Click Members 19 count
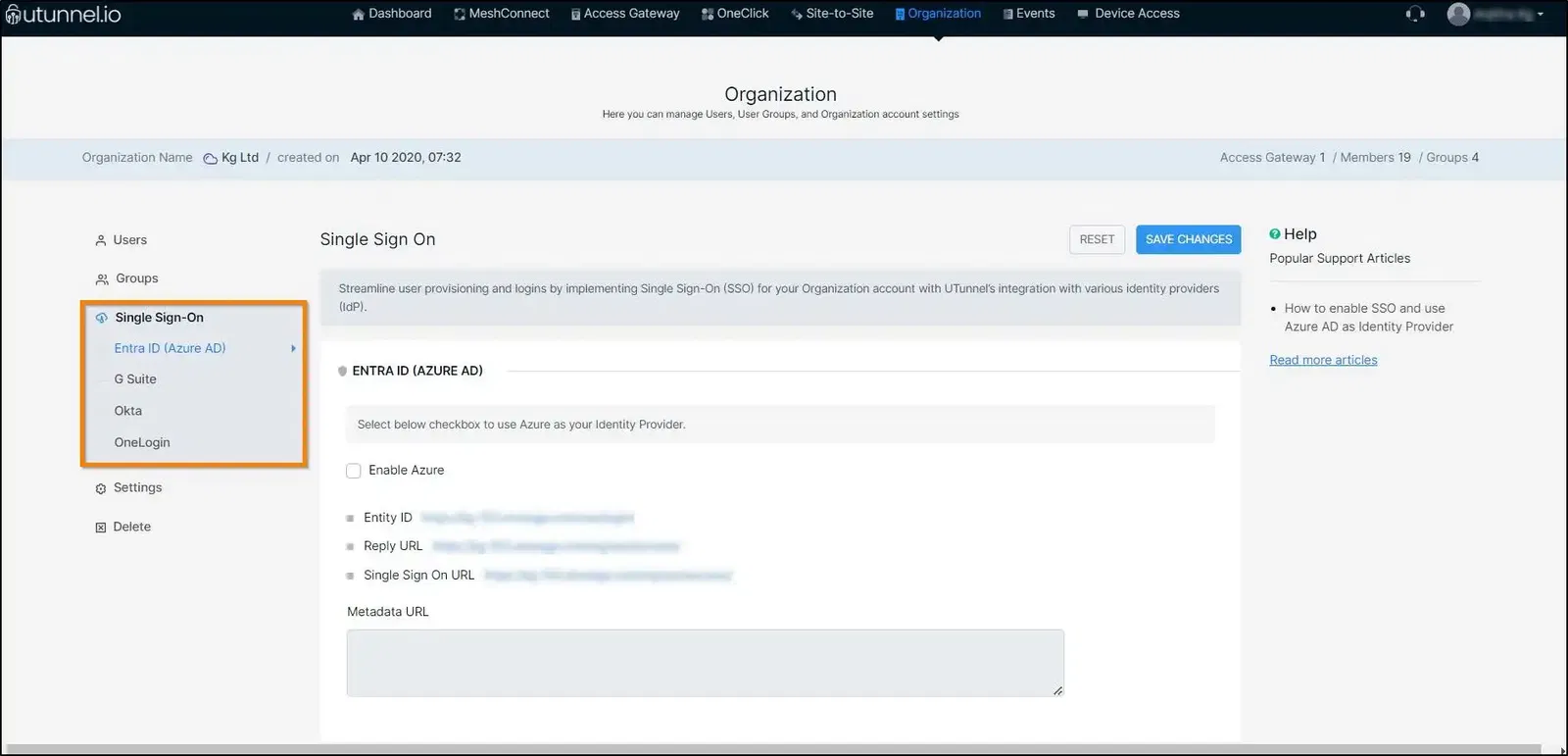 [x=1376, y=158]
